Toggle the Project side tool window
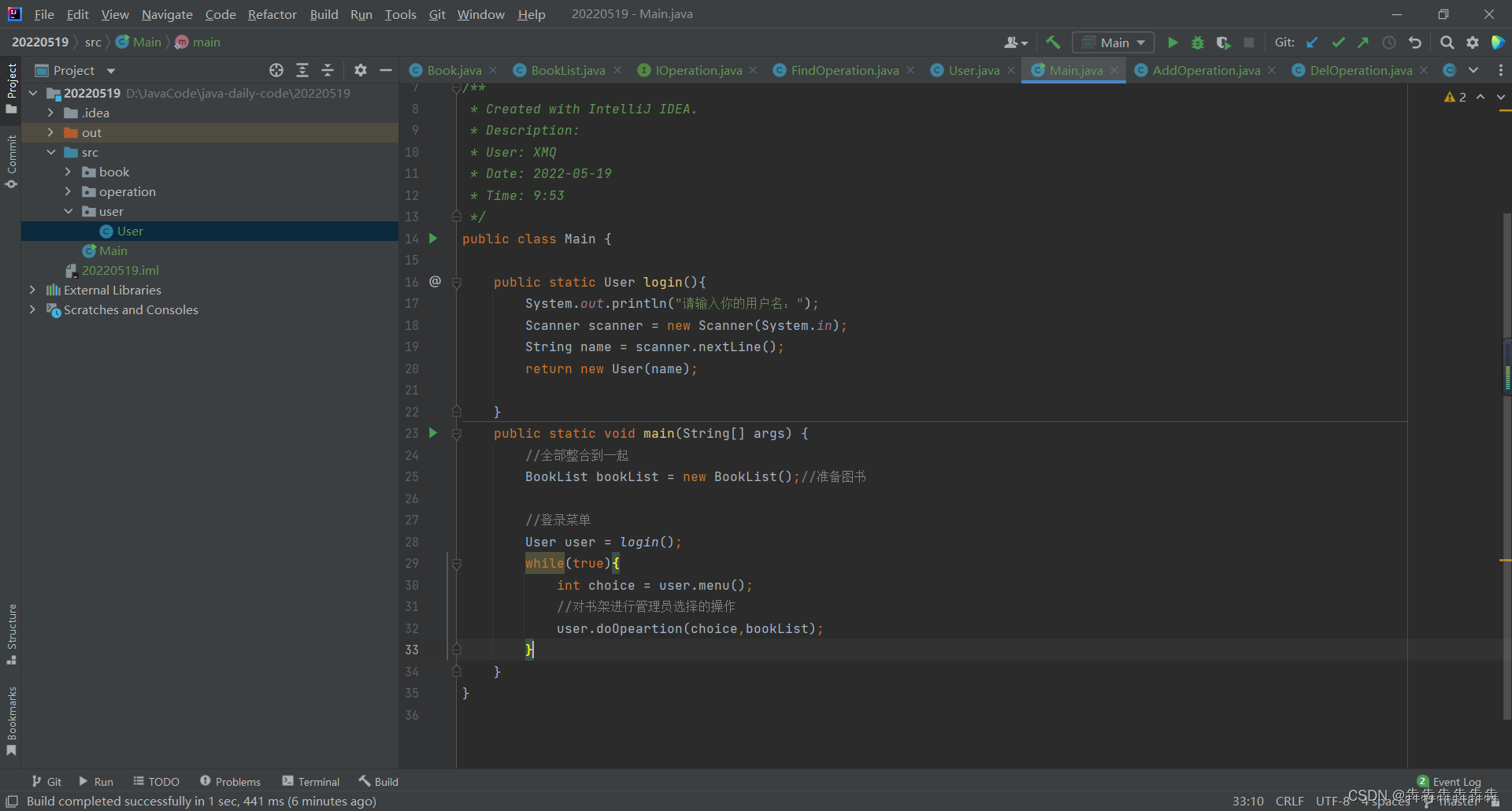This screenshot has height=811, width=1512. click(11, 87)
